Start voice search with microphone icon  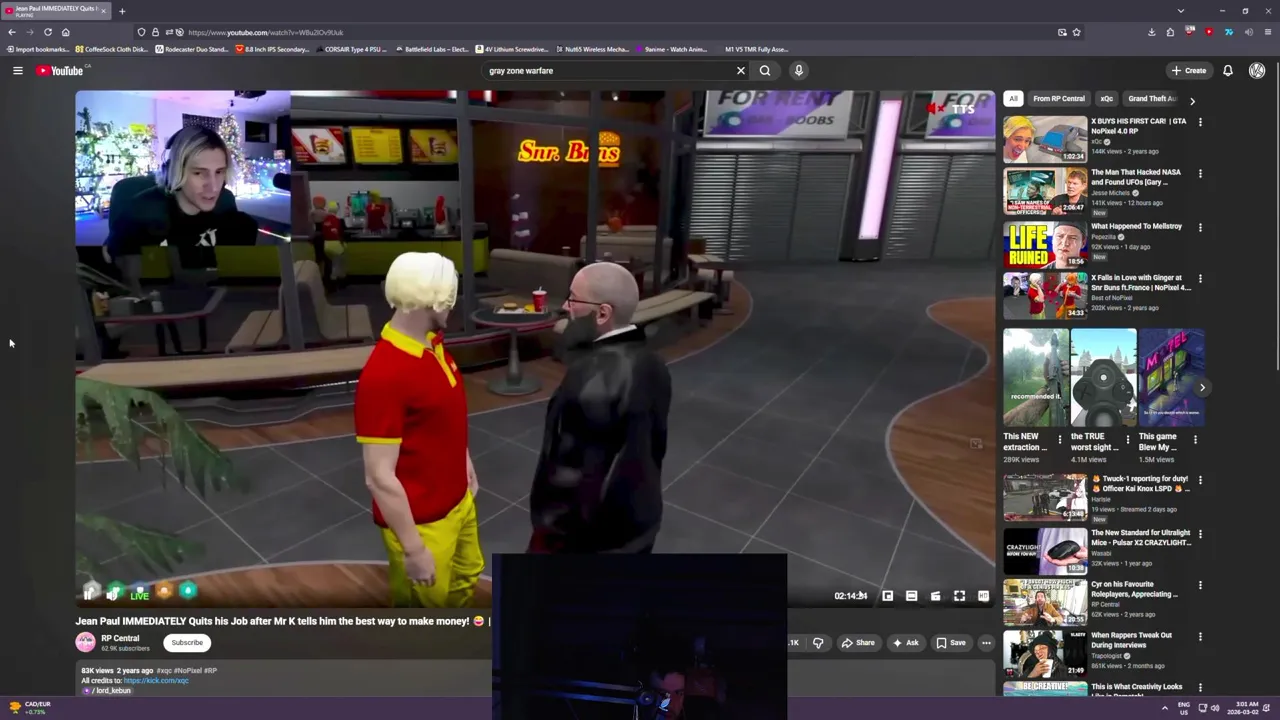798,70
